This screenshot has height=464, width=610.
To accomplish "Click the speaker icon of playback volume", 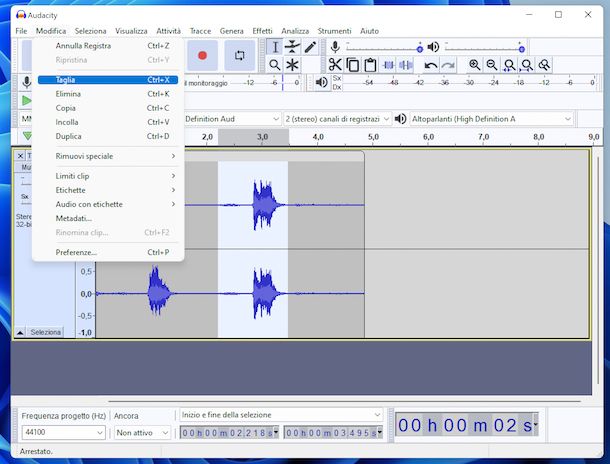I will (433, 47).
